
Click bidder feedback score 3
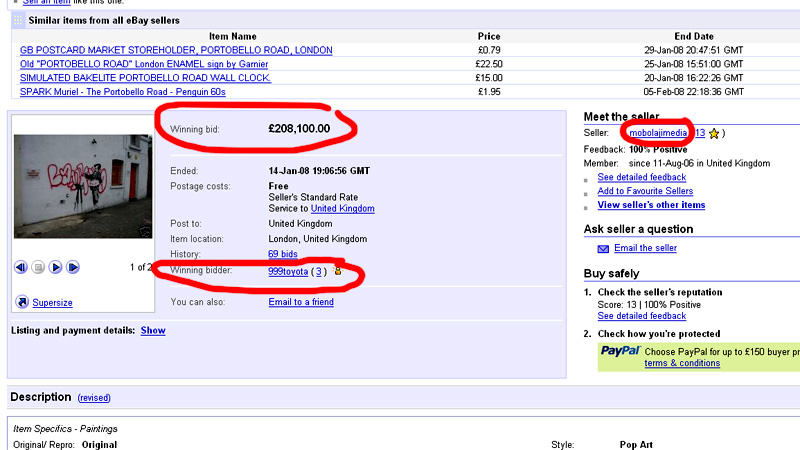click(319, 271)
